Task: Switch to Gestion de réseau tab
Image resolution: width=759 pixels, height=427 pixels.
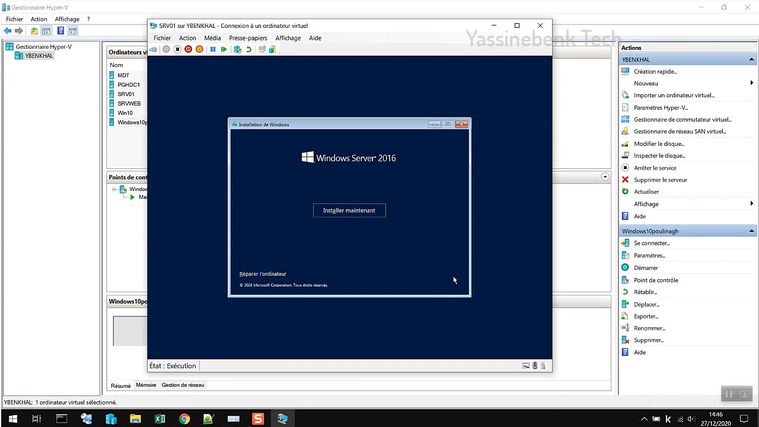Action: pos(183,385)
